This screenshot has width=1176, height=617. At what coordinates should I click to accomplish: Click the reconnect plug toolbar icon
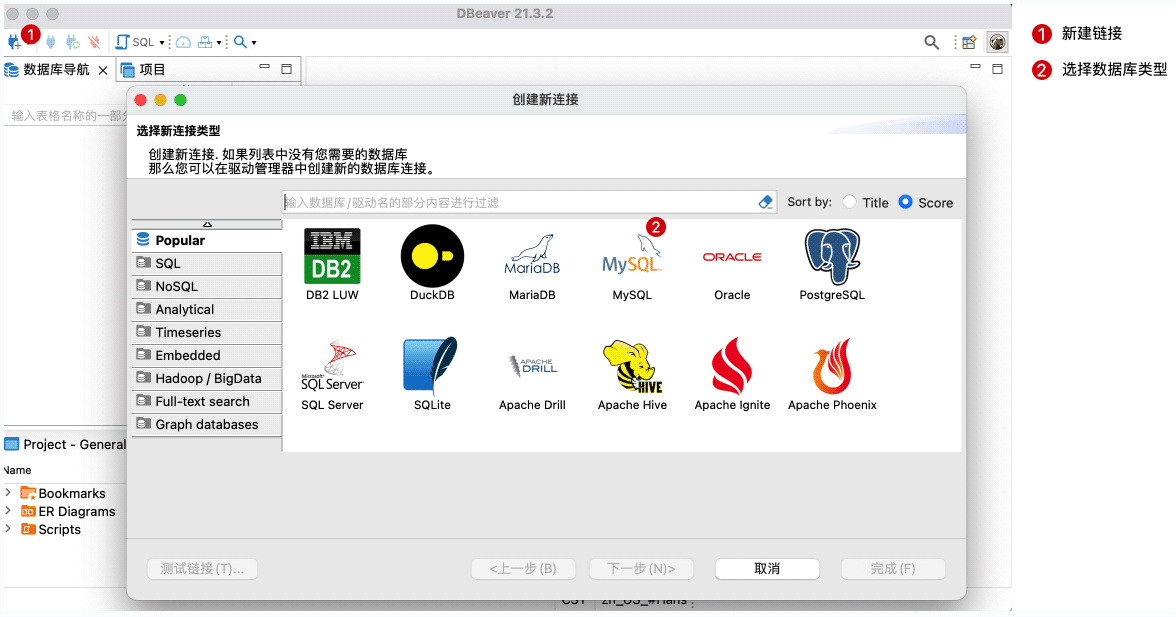73,42
